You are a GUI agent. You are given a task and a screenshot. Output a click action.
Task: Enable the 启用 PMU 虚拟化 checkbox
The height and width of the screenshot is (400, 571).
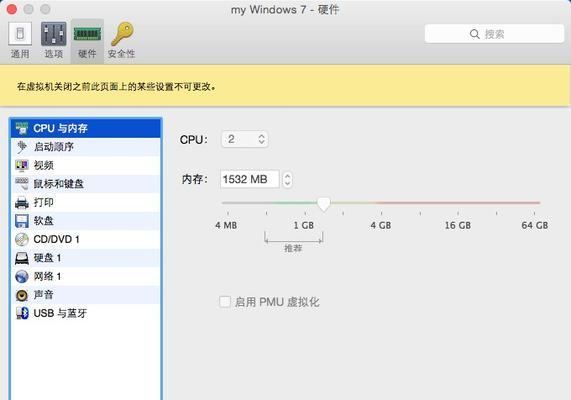pos(225,302)
